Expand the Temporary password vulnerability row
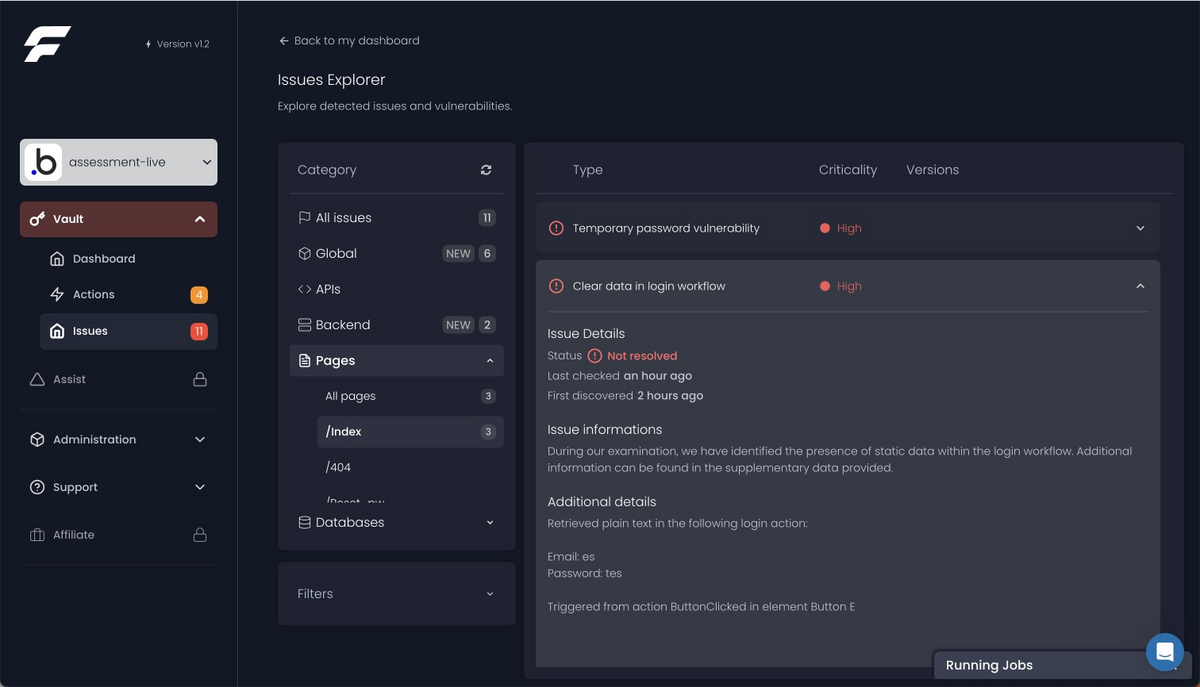Screen dimensions: 1200x687 [x=1140, y=228]
